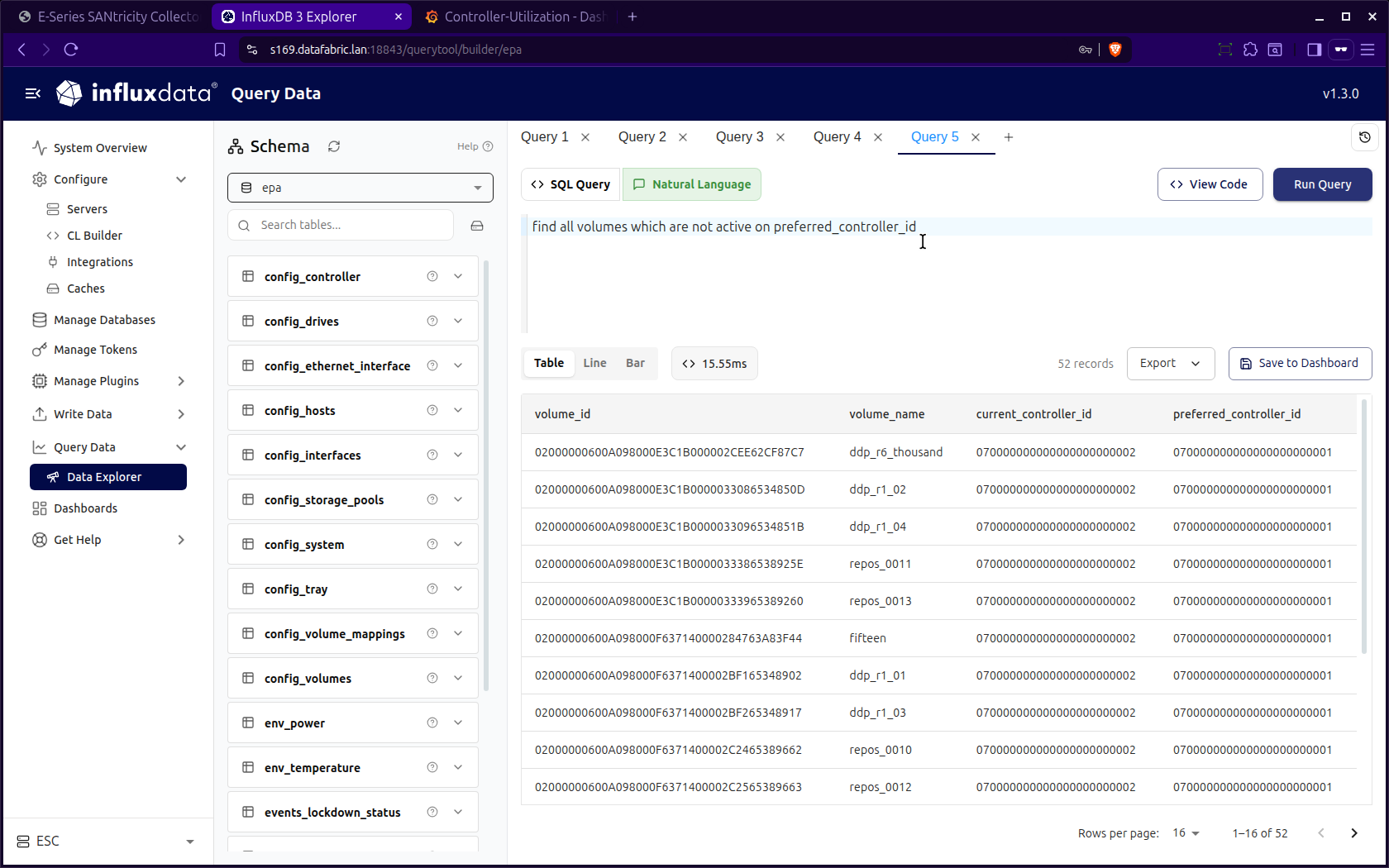Run the current query

tap(1322, 184)
